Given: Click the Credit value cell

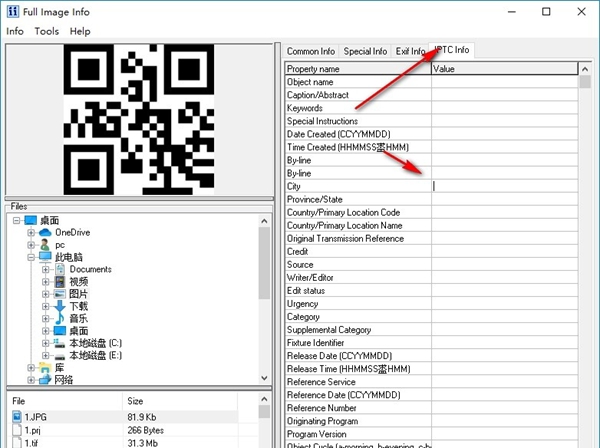Looking at the screenshot, I should (505, 251).
